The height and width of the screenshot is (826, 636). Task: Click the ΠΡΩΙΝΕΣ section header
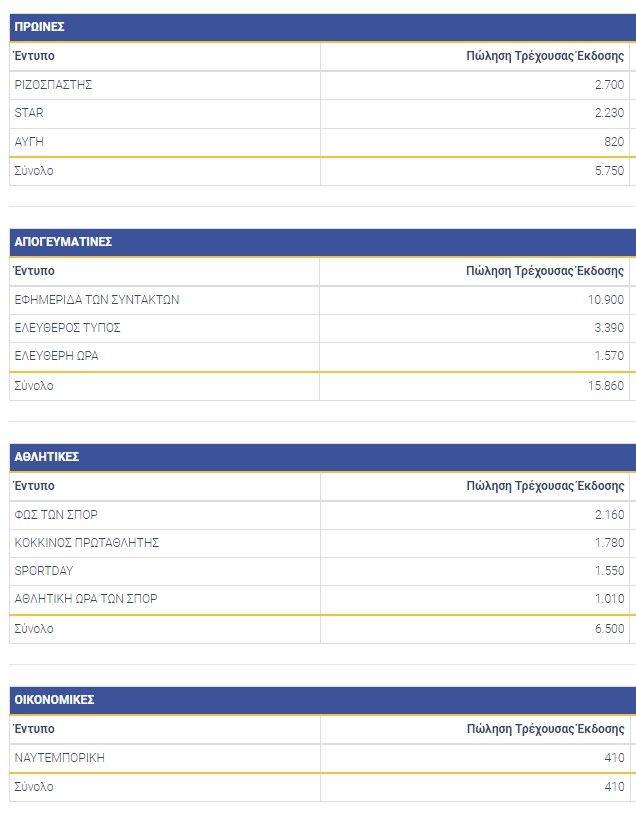point(40,27)
